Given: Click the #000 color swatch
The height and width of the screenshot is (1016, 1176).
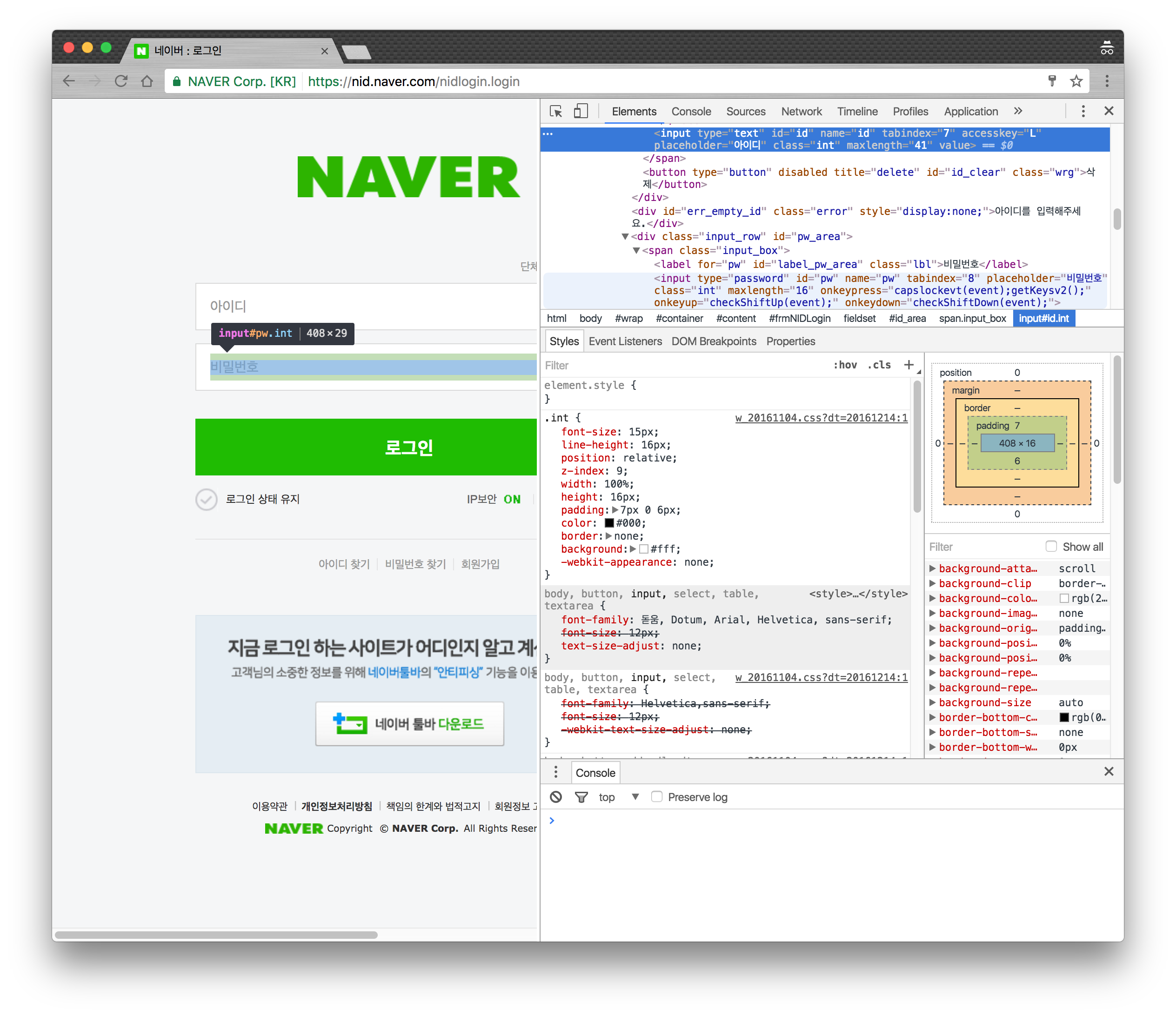Looking at the screenshot, I should click(x=609, y=523).
